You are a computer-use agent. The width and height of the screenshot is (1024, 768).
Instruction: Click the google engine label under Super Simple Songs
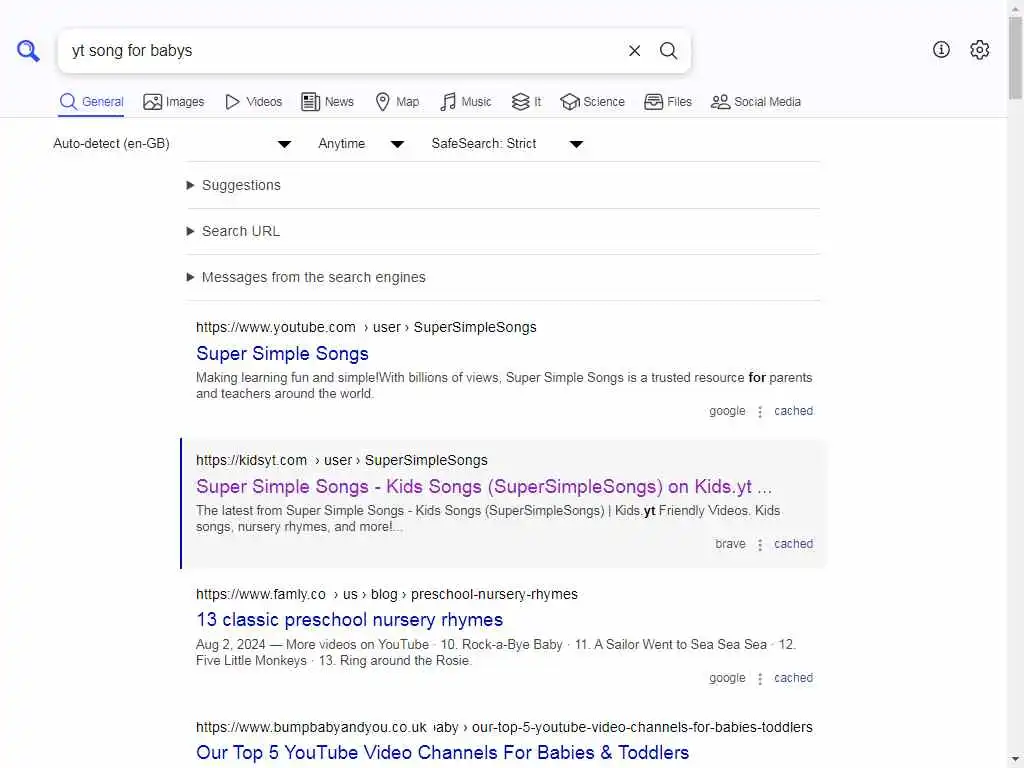(727, 411)
